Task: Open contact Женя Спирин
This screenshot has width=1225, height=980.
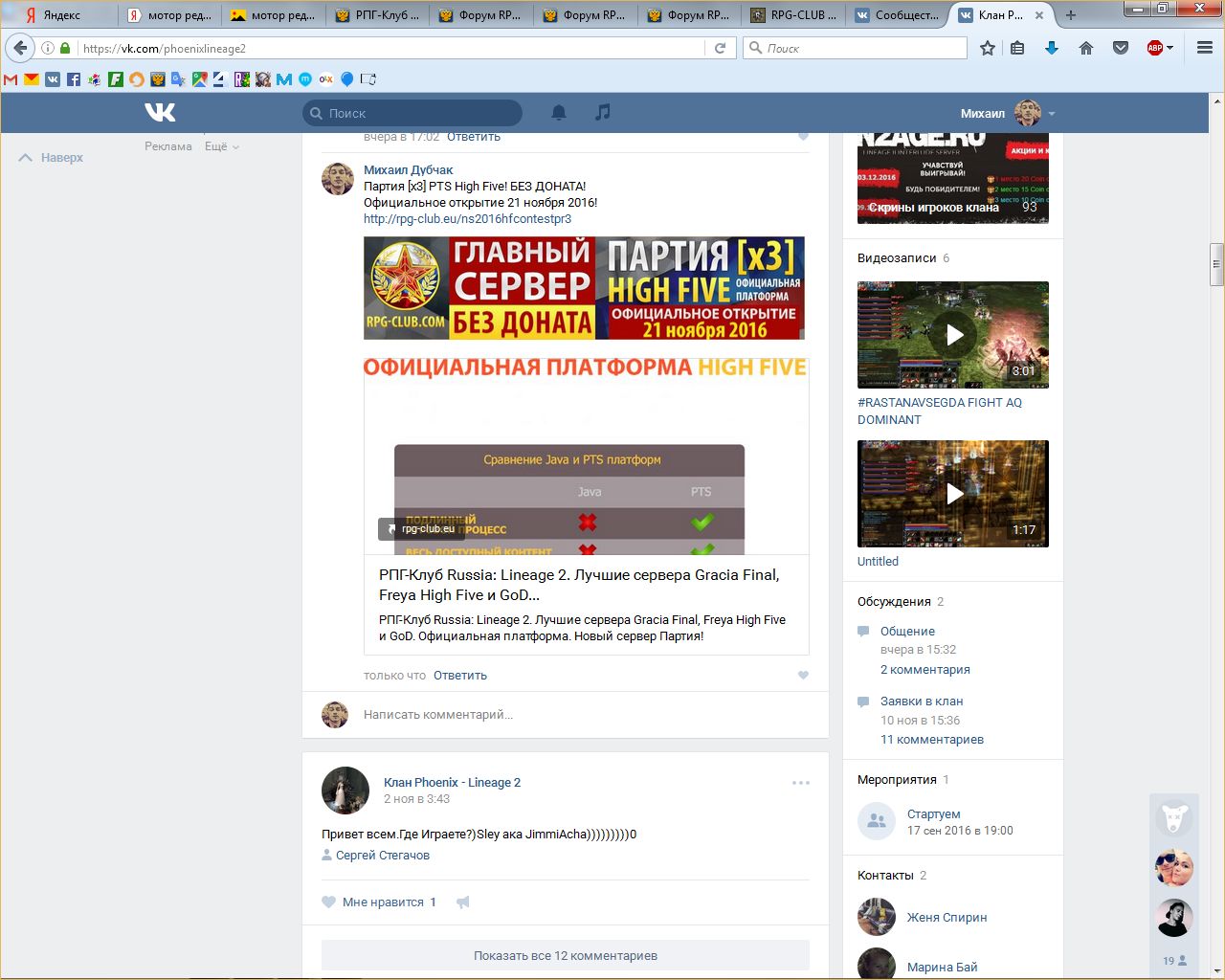Action: pyautogui.click(x=947, y=918)
